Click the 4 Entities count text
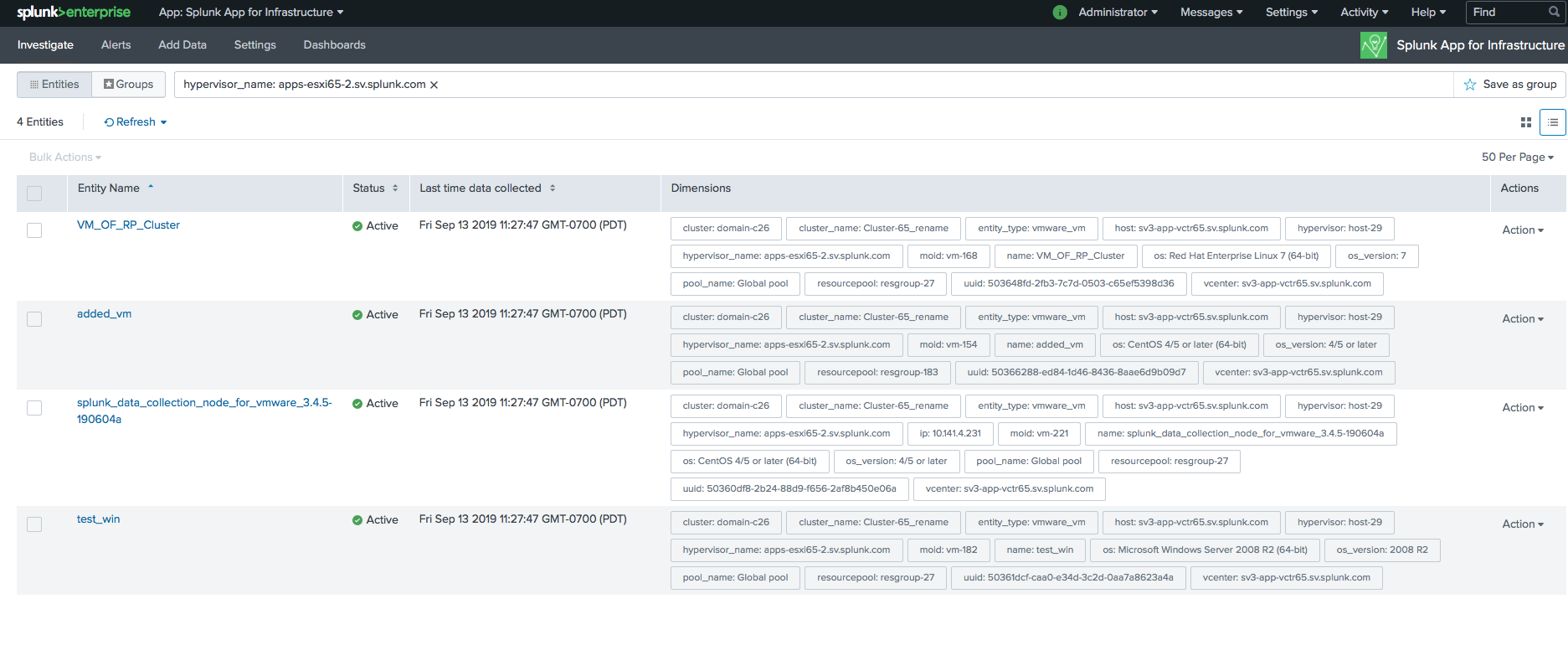 (40, 122)
